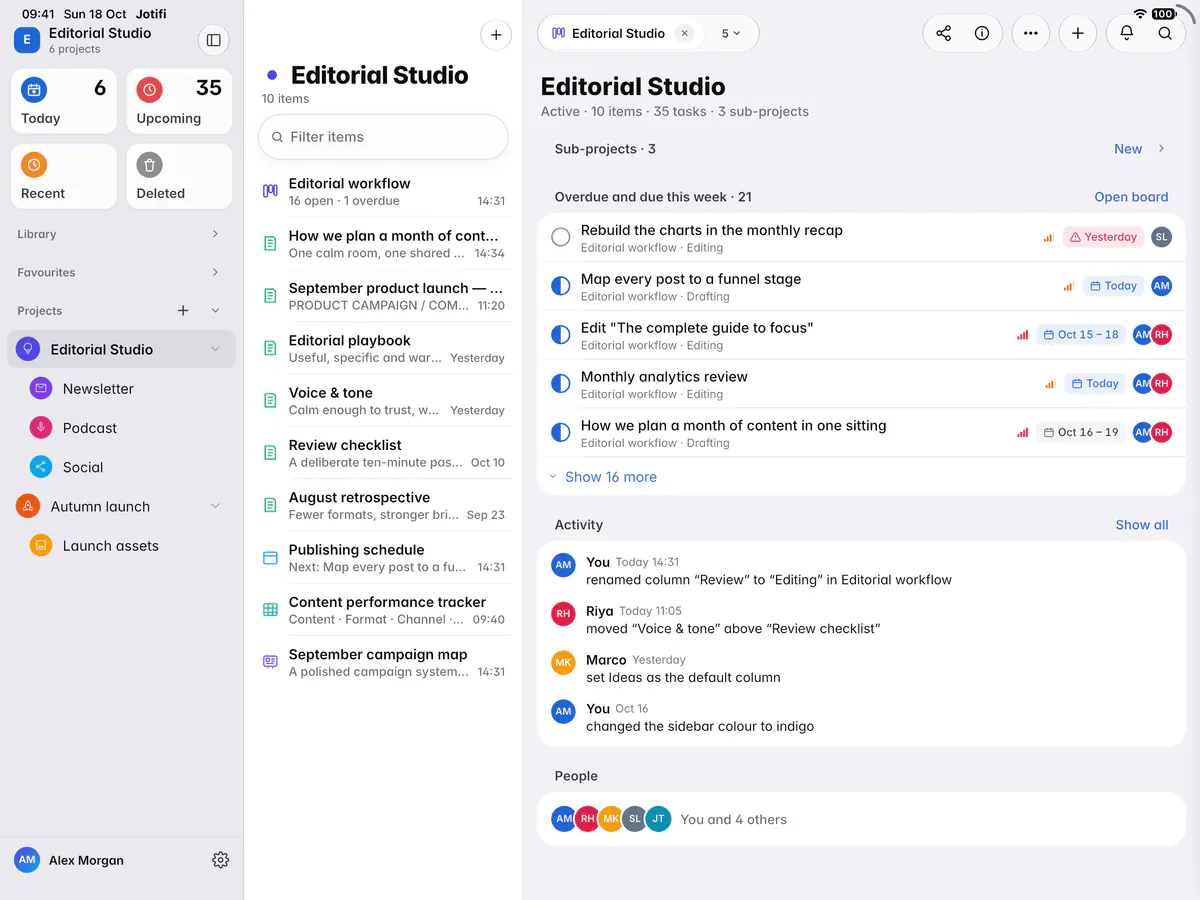
Task: Click the Oct 16 – 19 date badge
Action: click(1080, 433)
